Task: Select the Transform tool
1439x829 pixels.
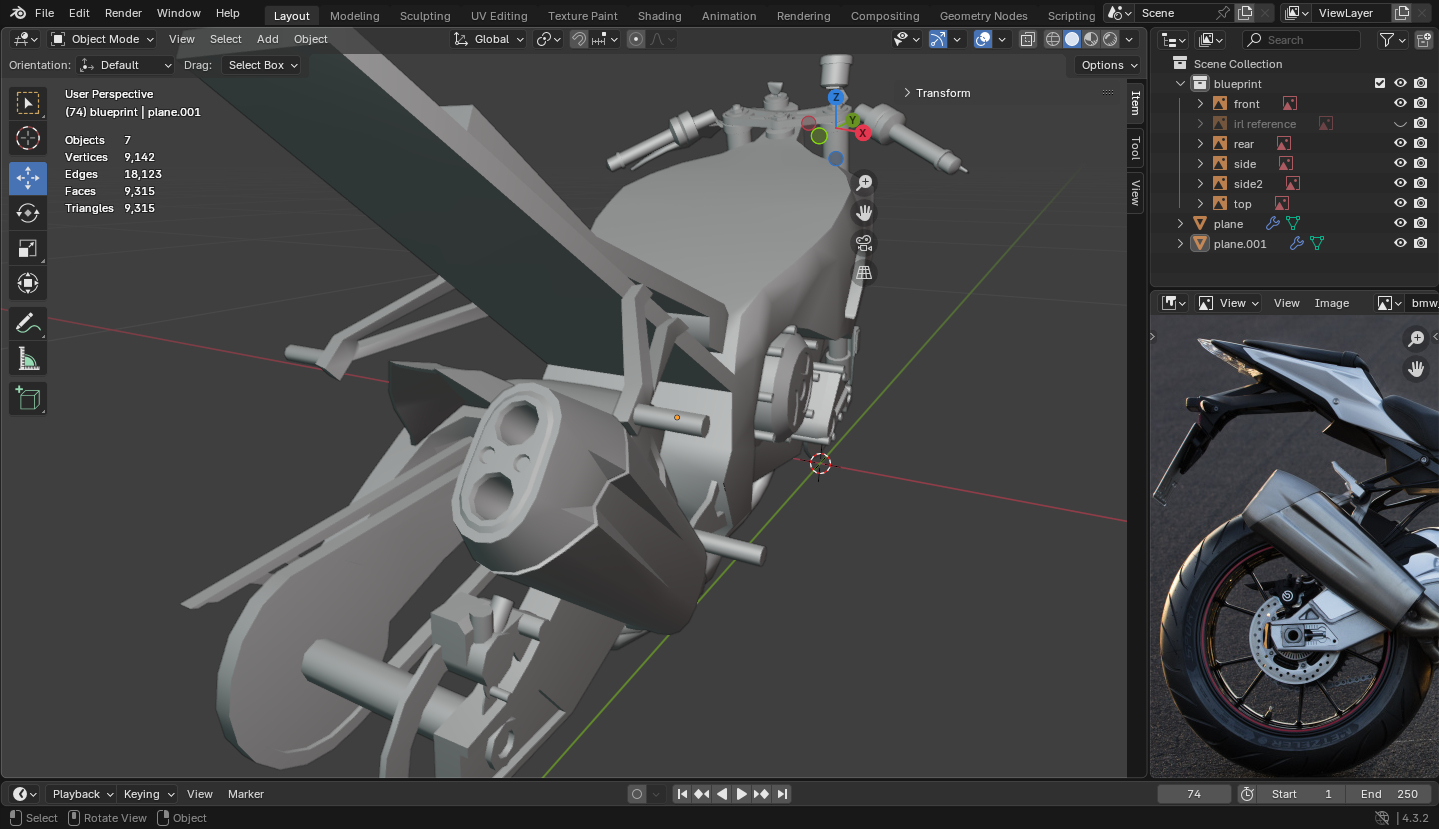Action: click(x=28, y=283)
